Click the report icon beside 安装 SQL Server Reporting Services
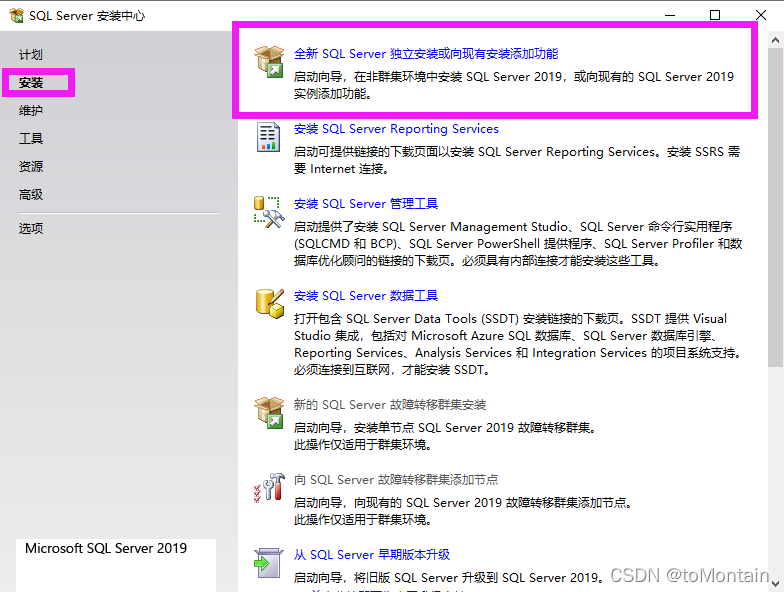784x592 pixels. point(268,136)
